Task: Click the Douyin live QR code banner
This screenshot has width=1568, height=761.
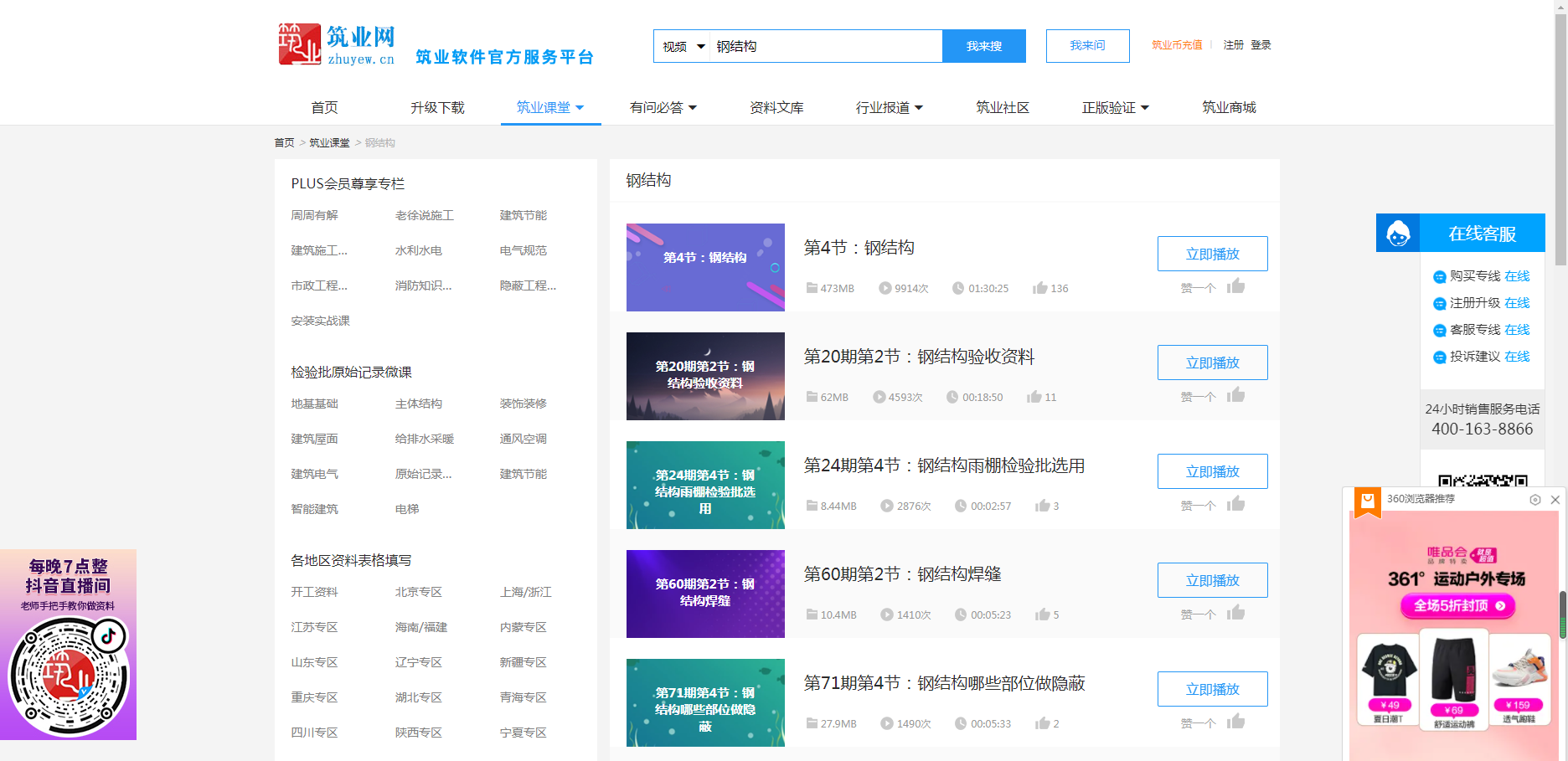Action: pyautogui.click(x=68, y=645)
